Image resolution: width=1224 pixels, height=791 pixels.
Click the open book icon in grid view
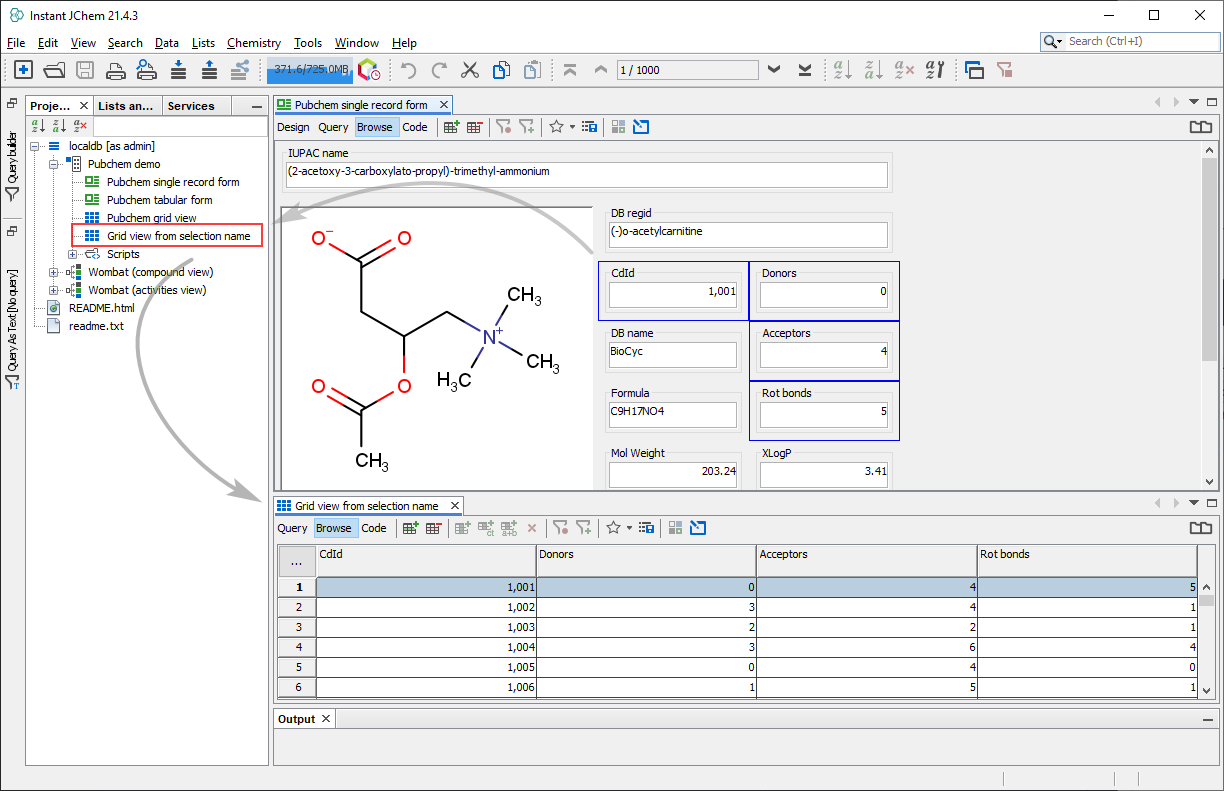tap(1200, 528)
